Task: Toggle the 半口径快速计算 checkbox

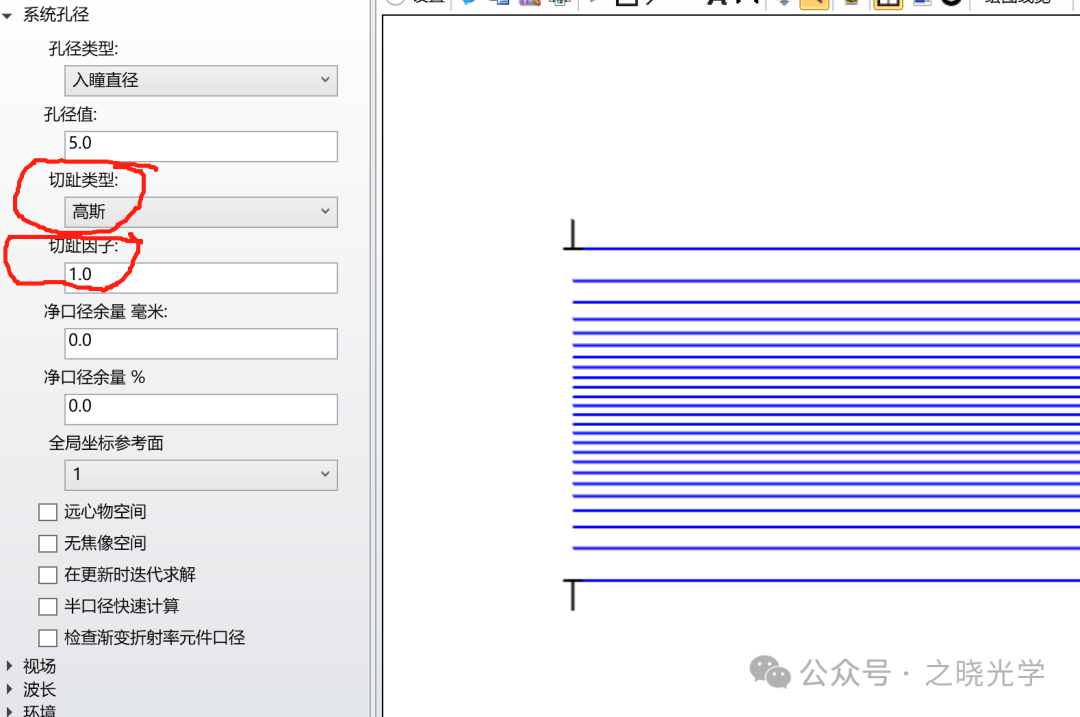Action: click(x=48, y=607)
